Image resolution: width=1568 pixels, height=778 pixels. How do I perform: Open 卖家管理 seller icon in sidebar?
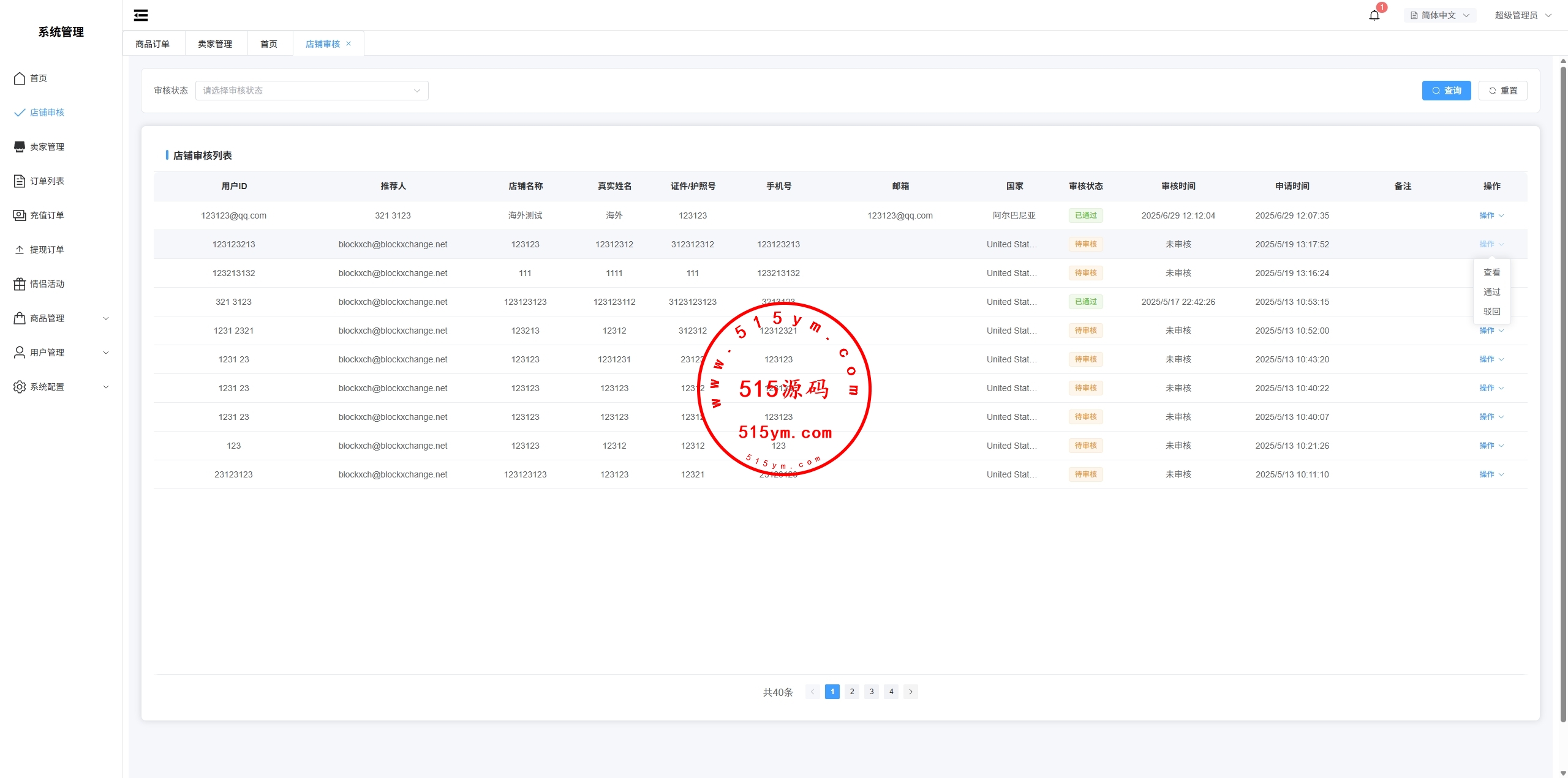20,147
